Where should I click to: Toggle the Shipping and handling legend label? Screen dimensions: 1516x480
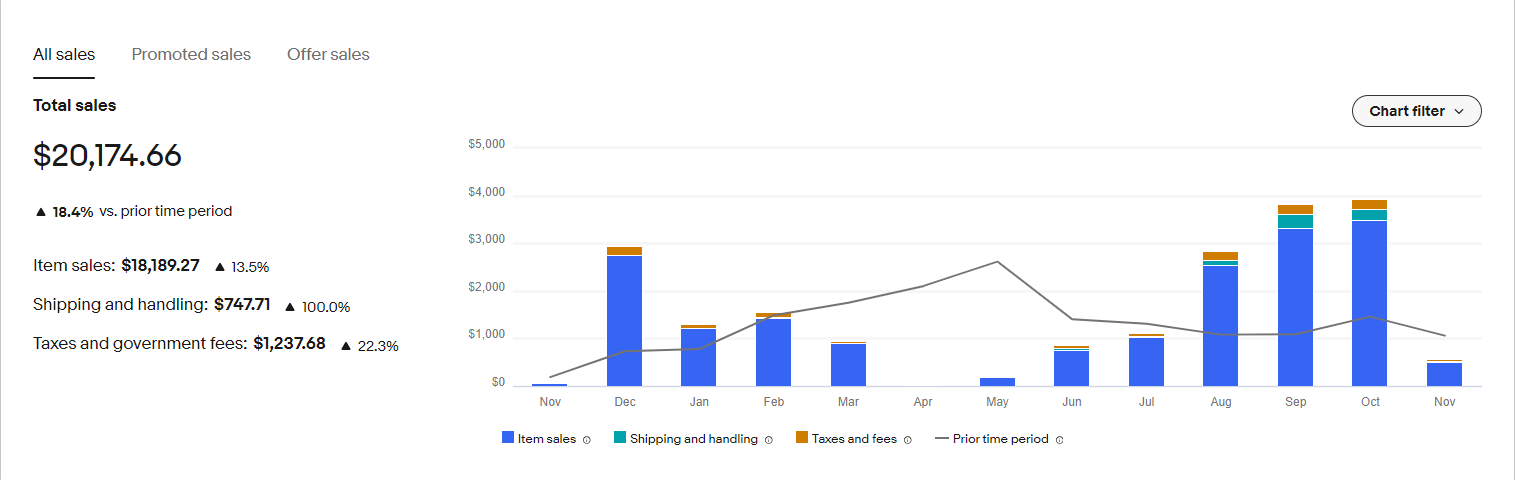(x=694, y=438)
